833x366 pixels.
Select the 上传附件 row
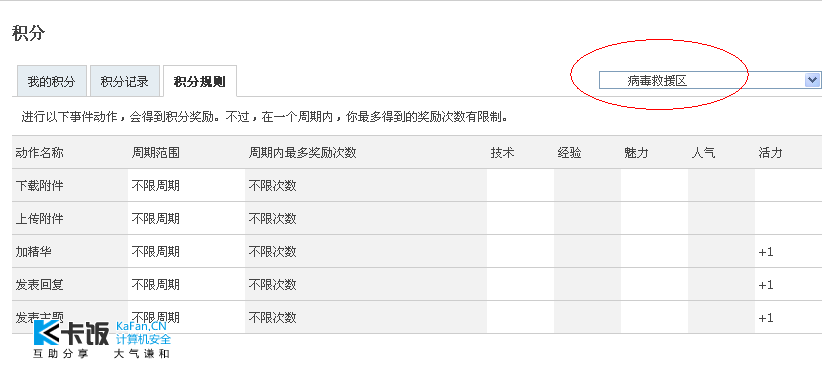point(417,218)
